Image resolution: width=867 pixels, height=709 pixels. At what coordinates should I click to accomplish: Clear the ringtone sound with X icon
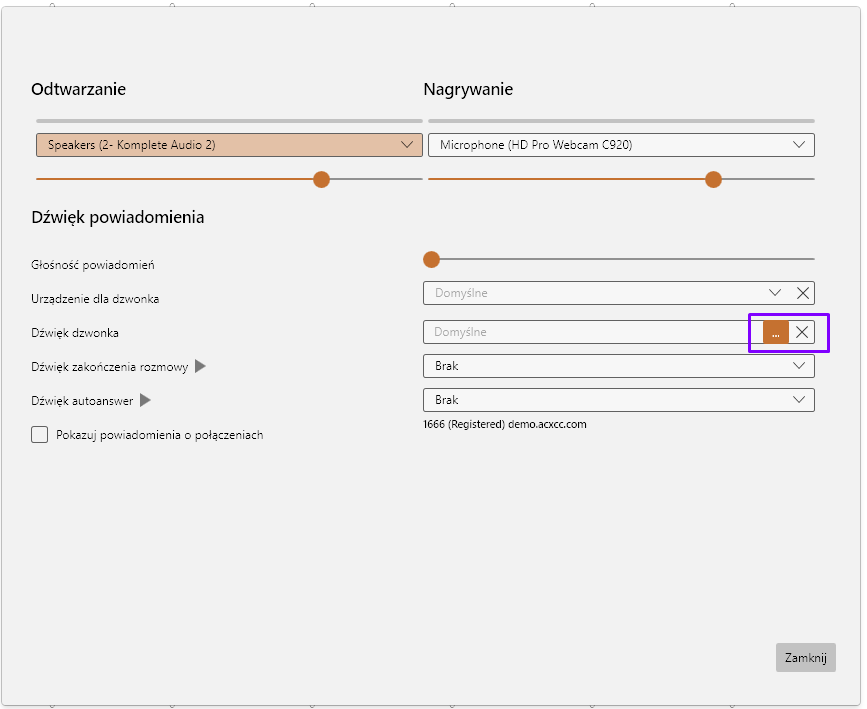[x=802, y=332]
